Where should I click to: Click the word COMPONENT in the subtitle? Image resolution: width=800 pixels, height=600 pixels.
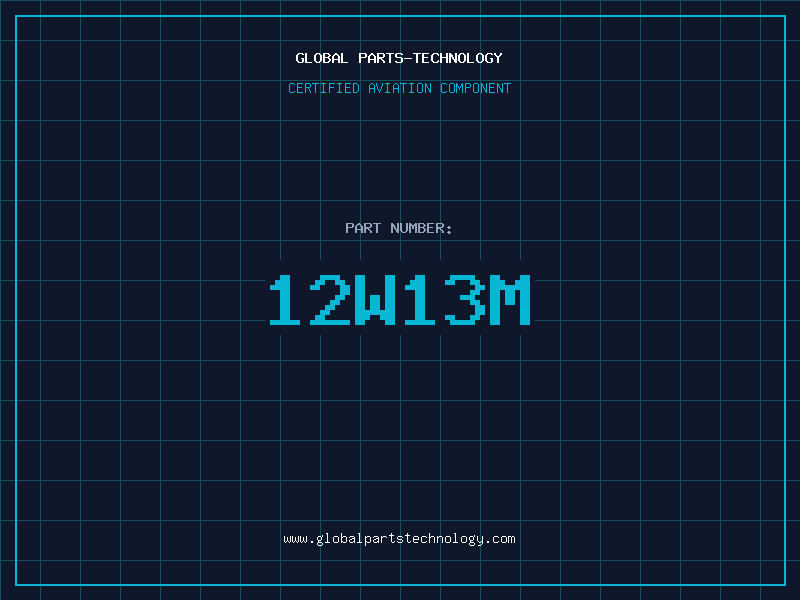pyautogui.click(x=476, y=88)
